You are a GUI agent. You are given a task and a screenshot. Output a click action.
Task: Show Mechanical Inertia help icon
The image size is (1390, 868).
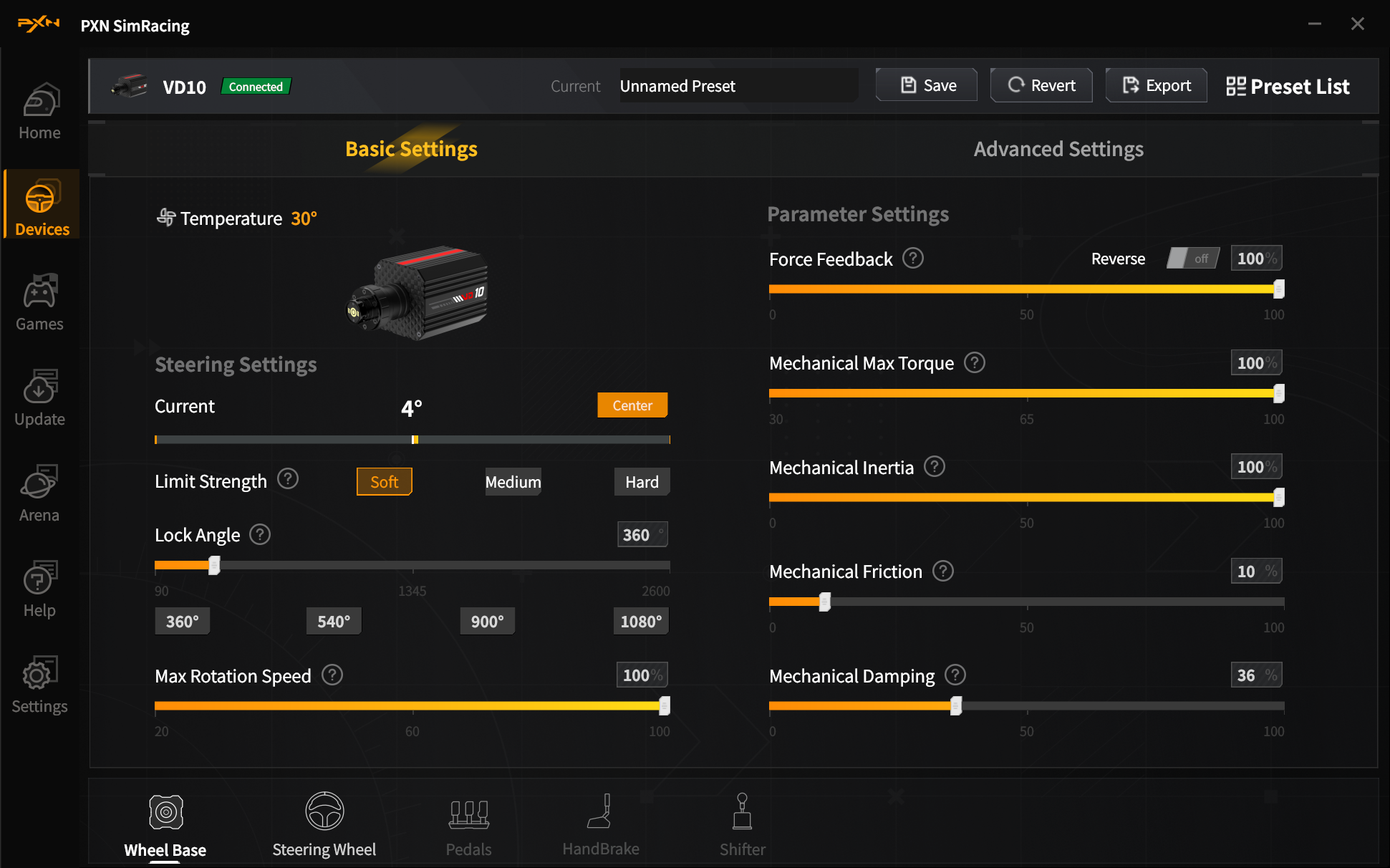pos(935,467)
